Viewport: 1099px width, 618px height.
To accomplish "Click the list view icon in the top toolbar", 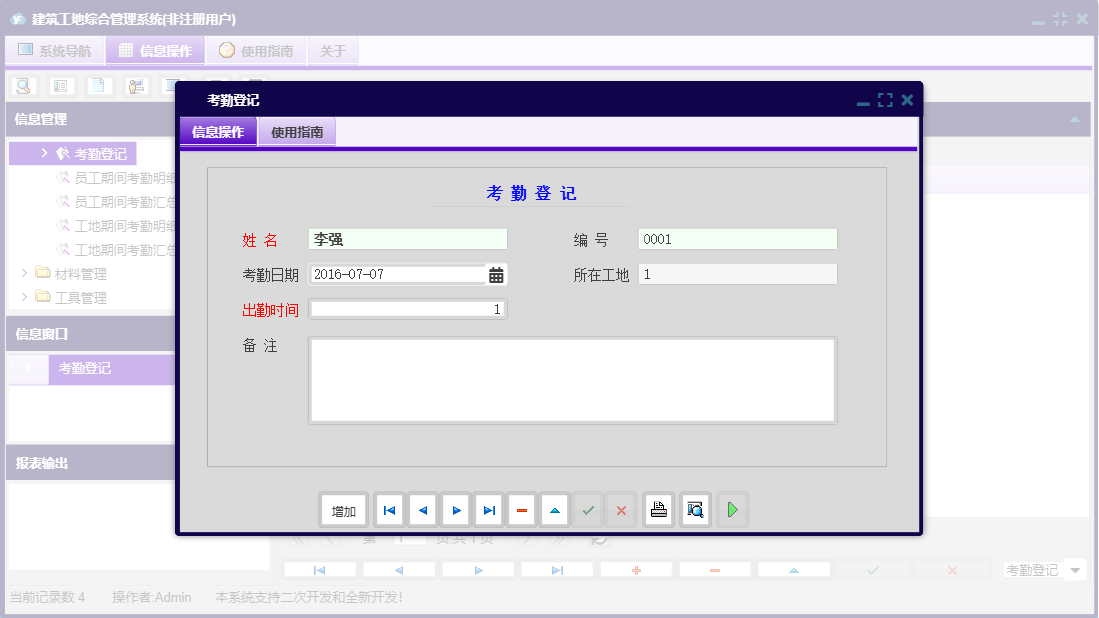I will click(x=60, y=86).
